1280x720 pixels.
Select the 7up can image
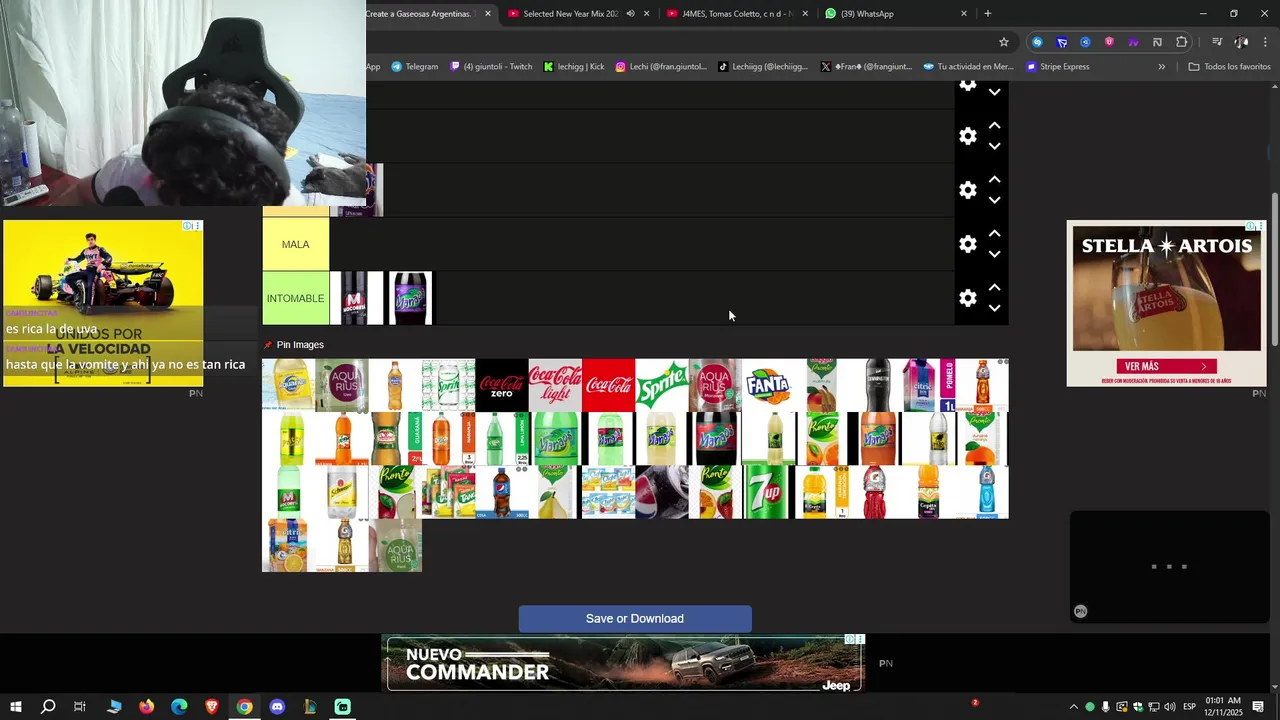(x=768, y=492)
